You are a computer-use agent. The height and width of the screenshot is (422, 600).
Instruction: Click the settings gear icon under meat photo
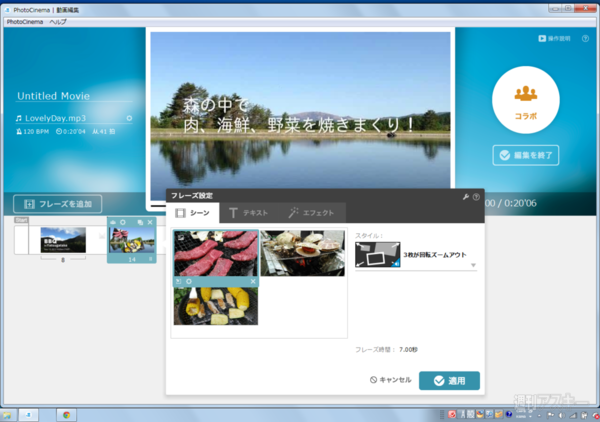tap(189, 281)
